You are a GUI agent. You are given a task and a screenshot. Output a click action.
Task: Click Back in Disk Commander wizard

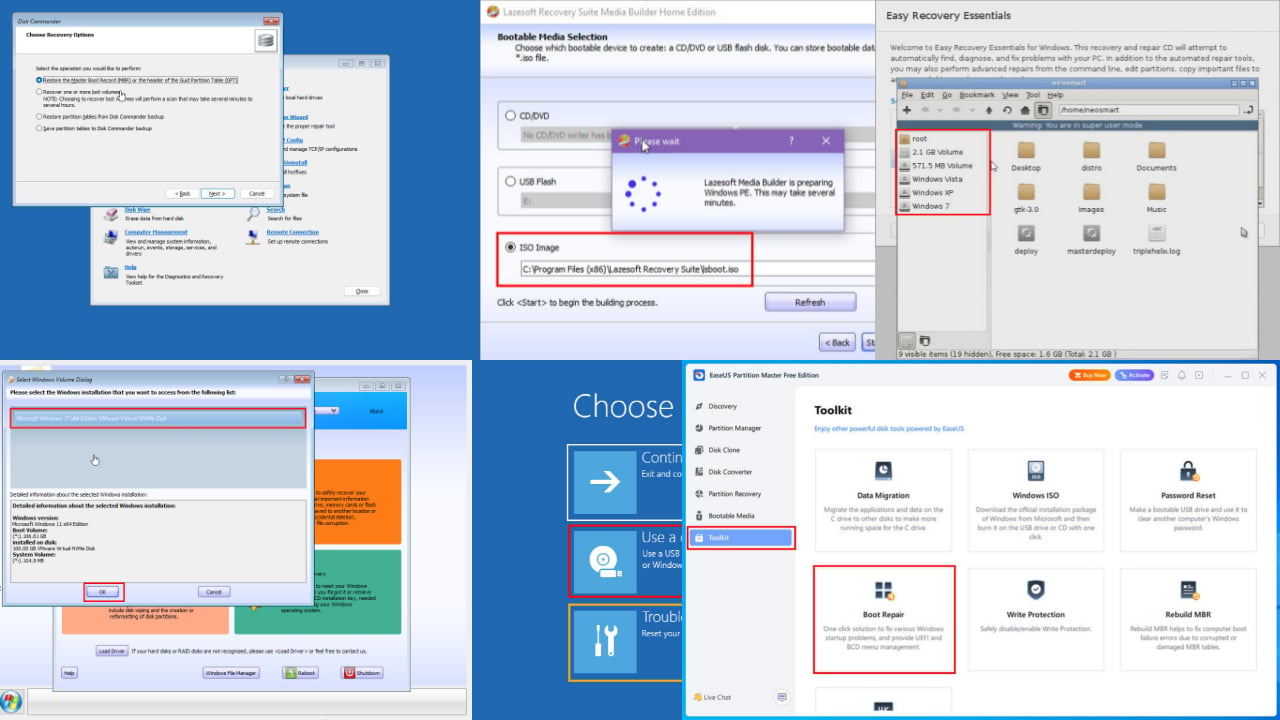pyautogui.click(x=182, y=193)
